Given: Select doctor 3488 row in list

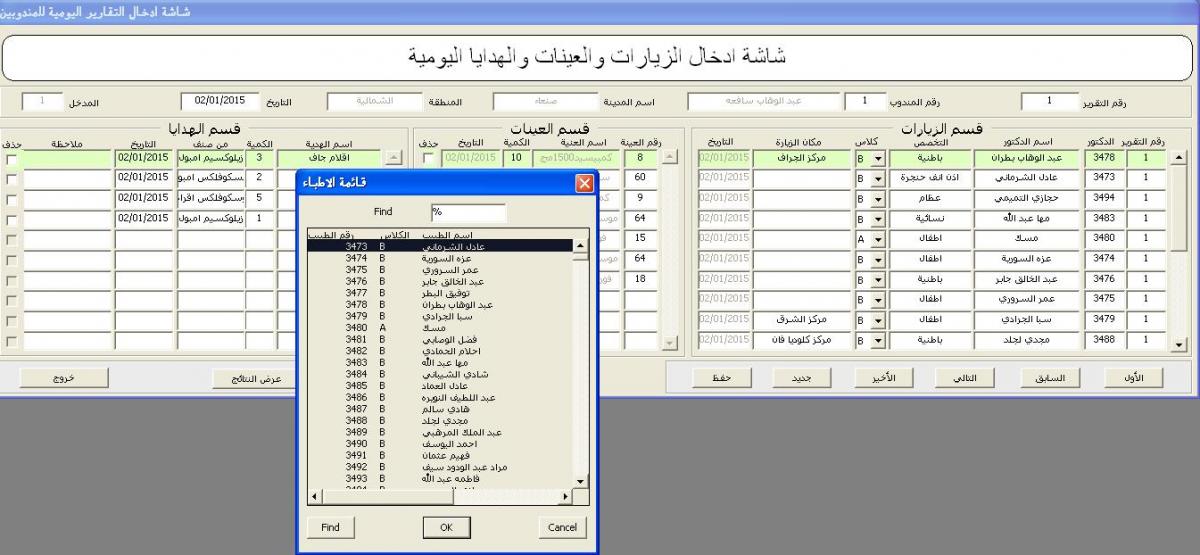Looking at the screenshot, I should point(440,421).
